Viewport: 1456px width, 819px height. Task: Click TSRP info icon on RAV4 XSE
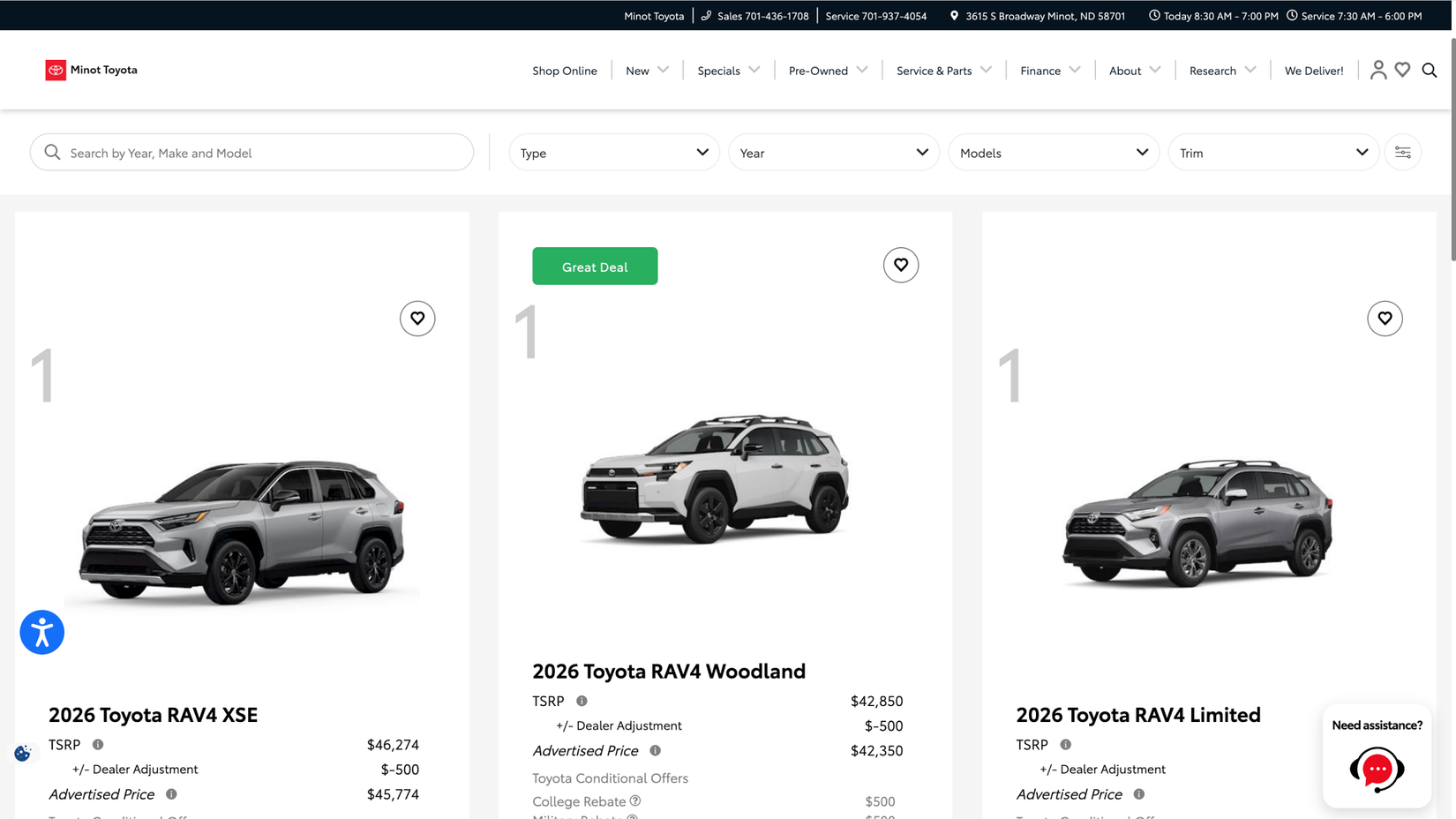tap(98, 745)
